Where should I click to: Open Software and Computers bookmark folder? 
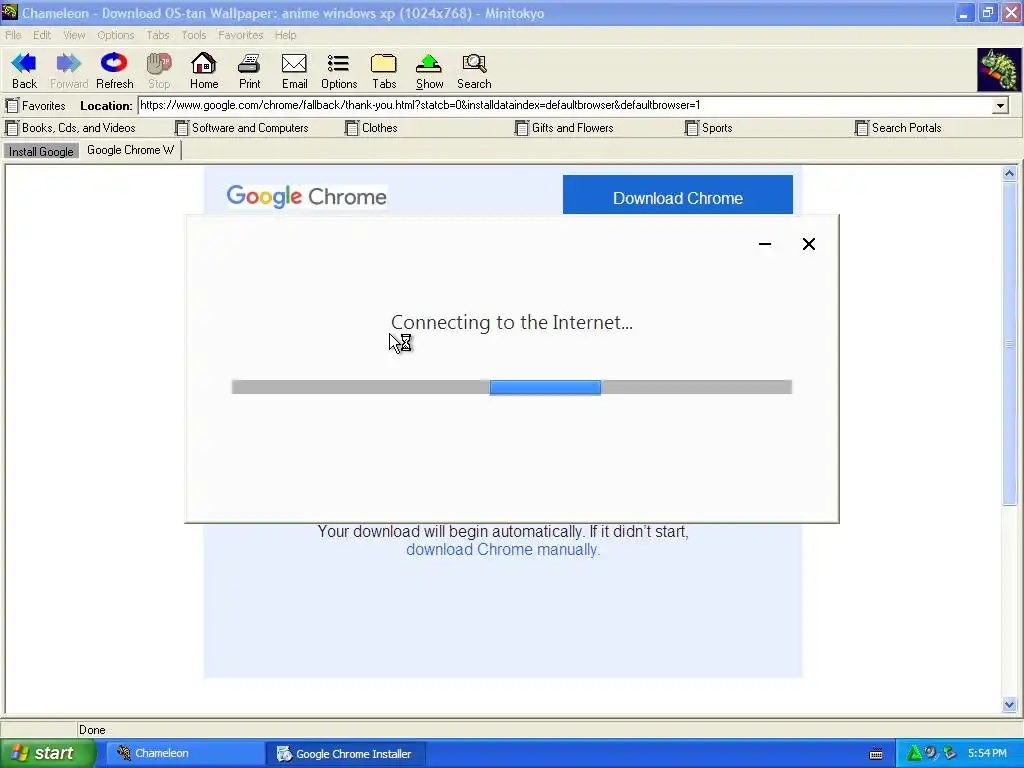(x=242, y=128)
